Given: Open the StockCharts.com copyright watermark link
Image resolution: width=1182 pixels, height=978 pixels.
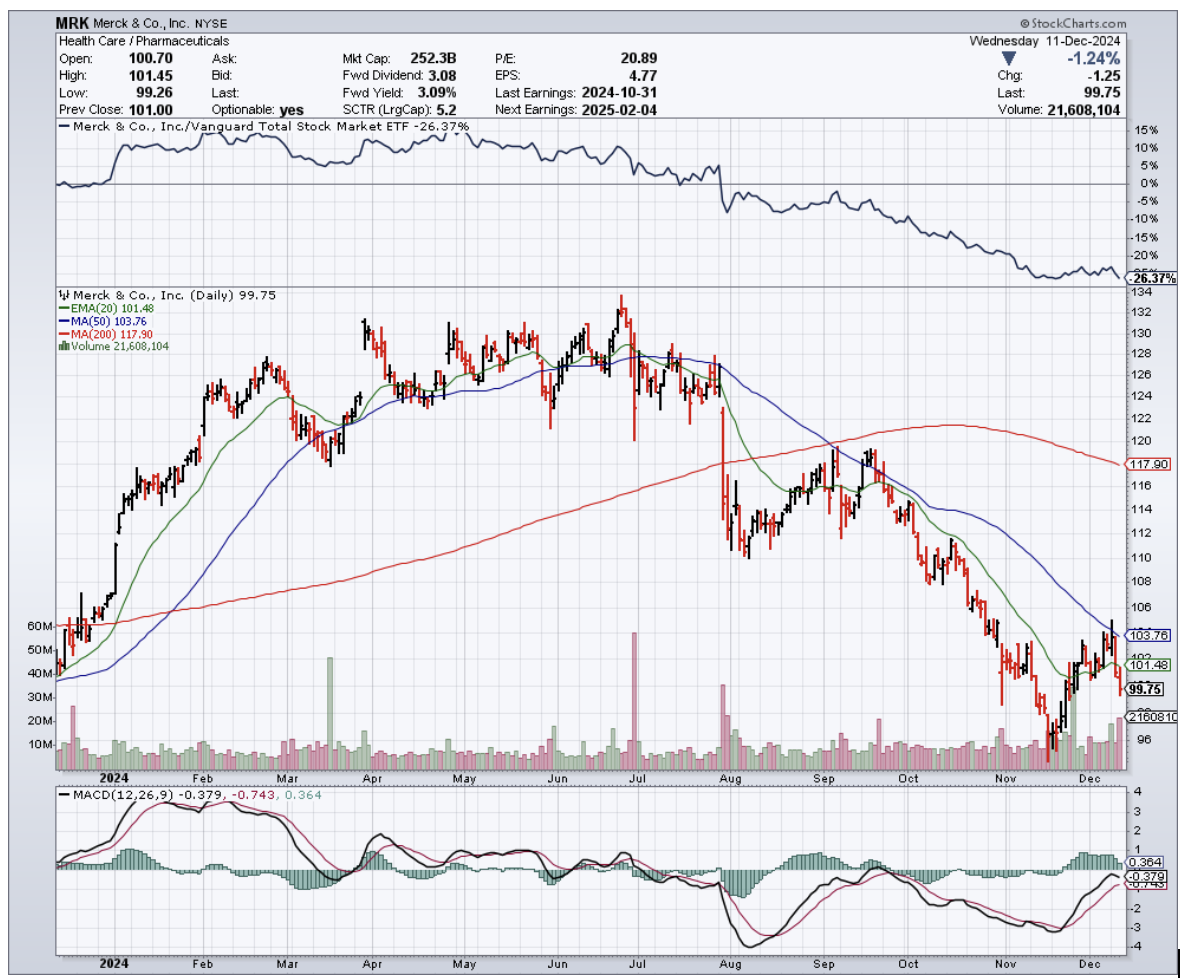Looking at the screenshot, I should [x=1073, y=23].
